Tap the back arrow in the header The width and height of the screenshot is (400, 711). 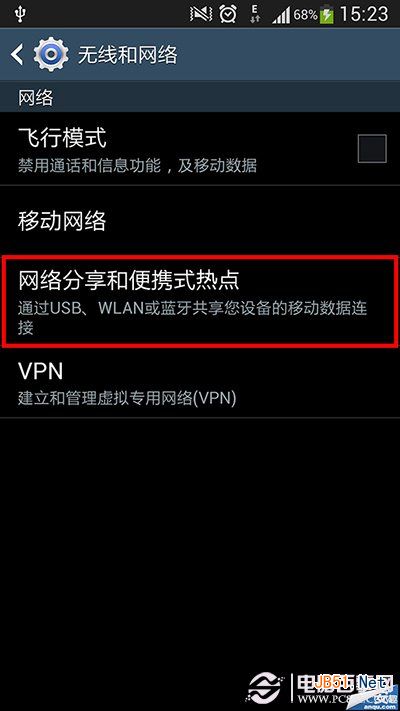click(x=17, y=55)
